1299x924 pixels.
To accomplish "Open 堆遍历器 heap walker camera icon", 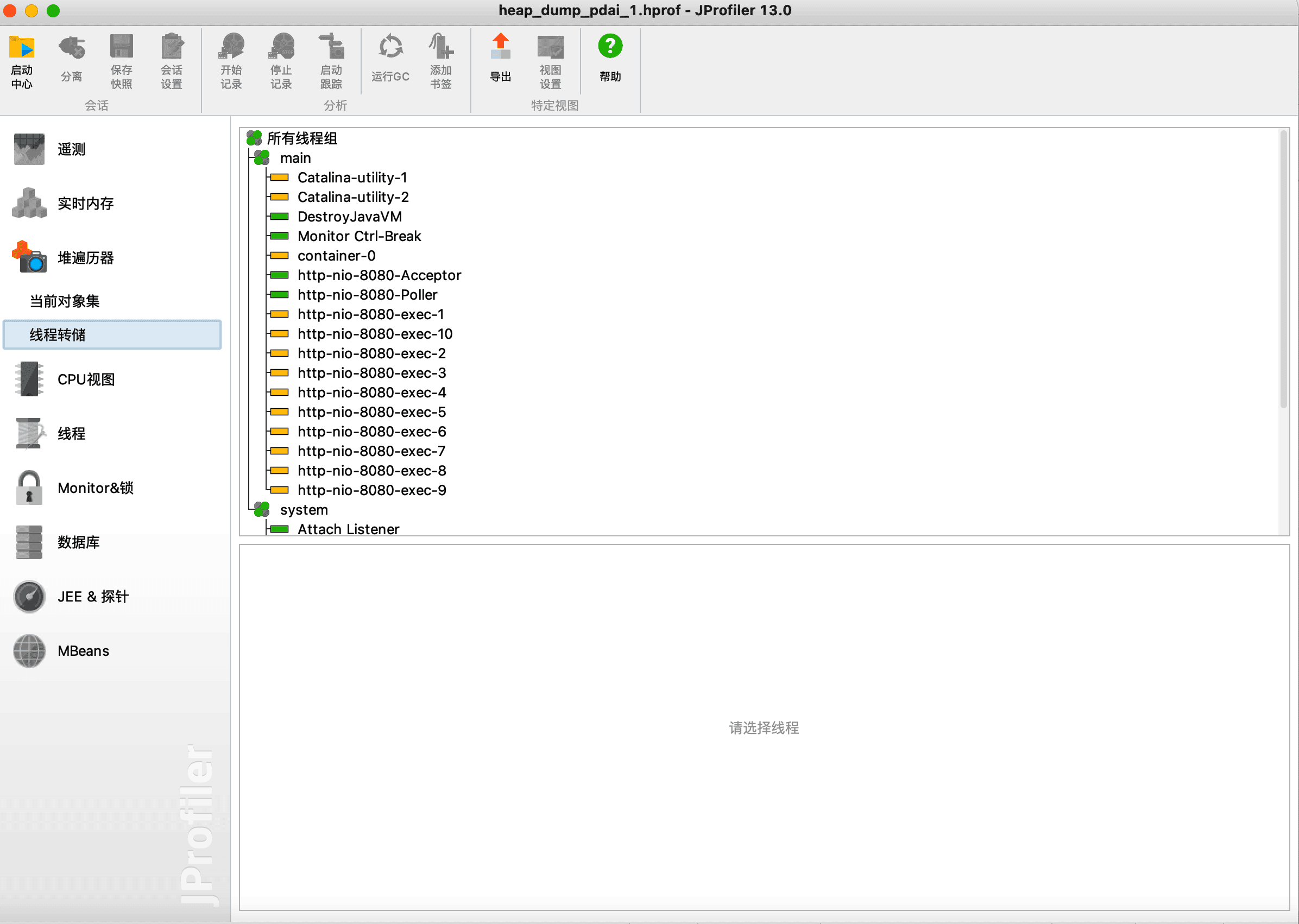I will [29, 257].
